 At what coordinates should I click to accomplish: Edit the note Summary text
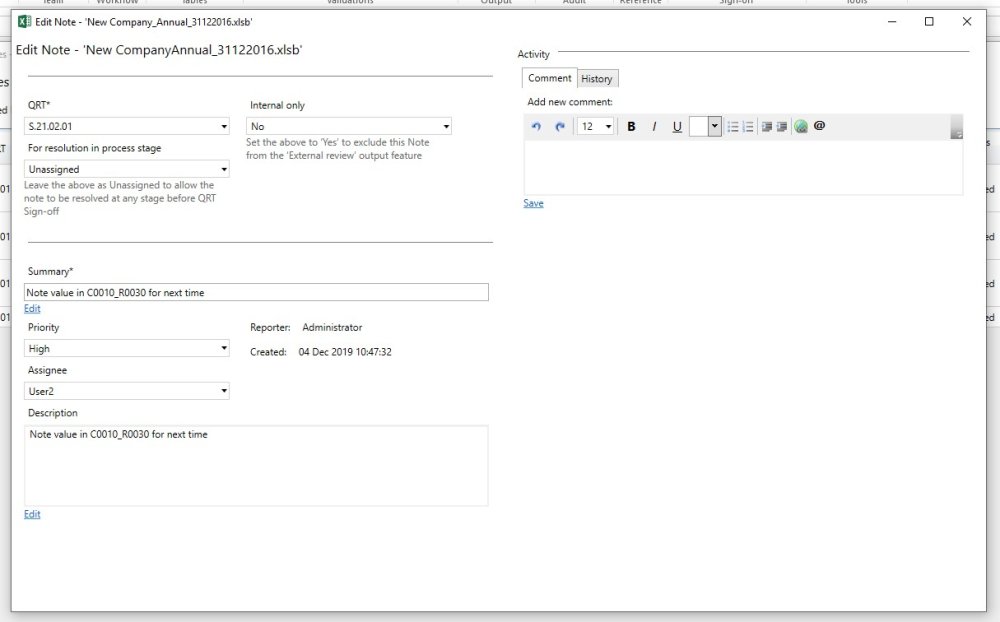point(31,308)
